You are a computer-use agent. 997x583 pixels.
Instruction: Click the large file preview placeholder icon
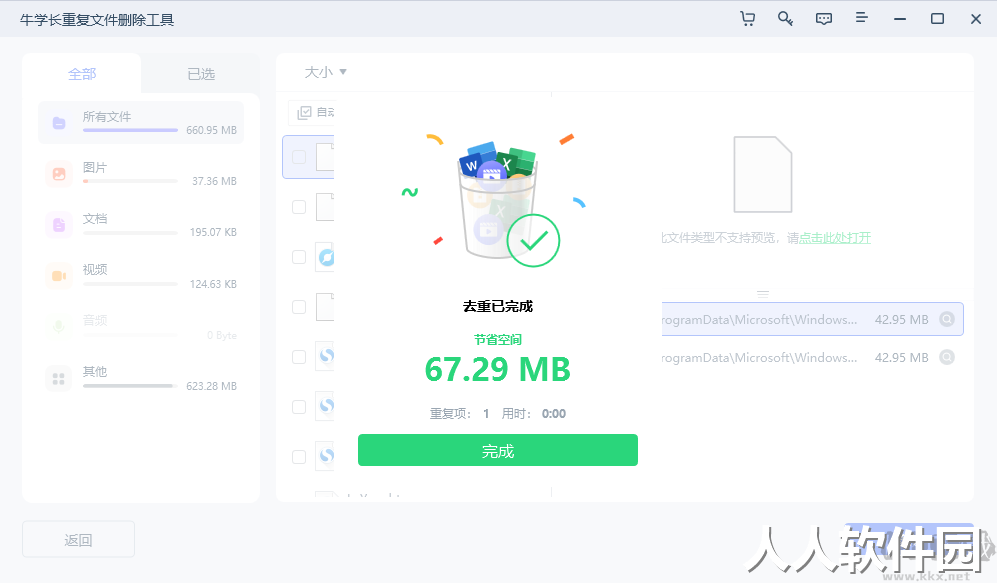[762, 174]
